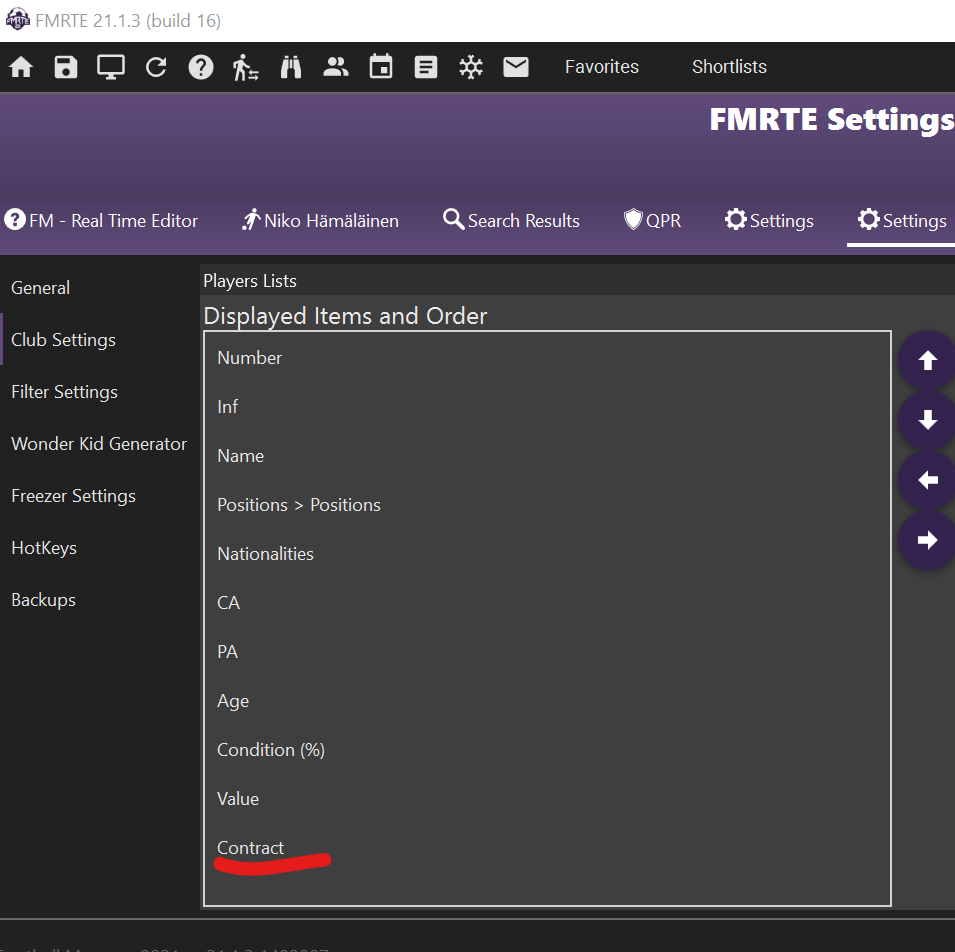955x952 pixels.
Task: Select Age in displayed items list
Action: click(x=548, y=701)
